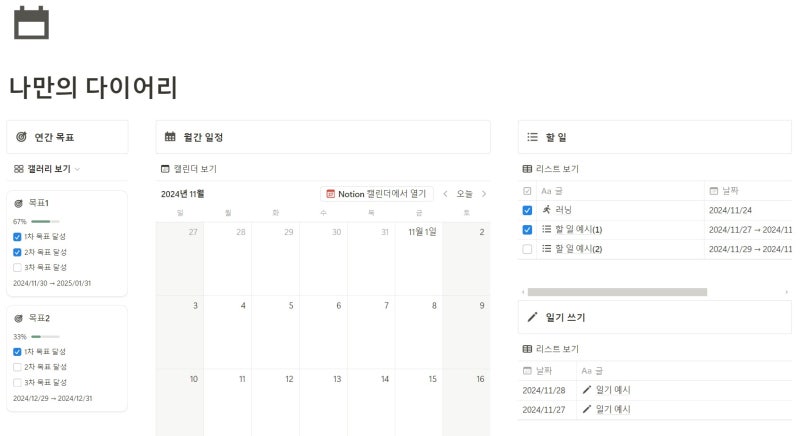The width and height of the screenshot is (800, 436).
Task: Click the target icon on 목표2 card
Action: click(19, 318)
